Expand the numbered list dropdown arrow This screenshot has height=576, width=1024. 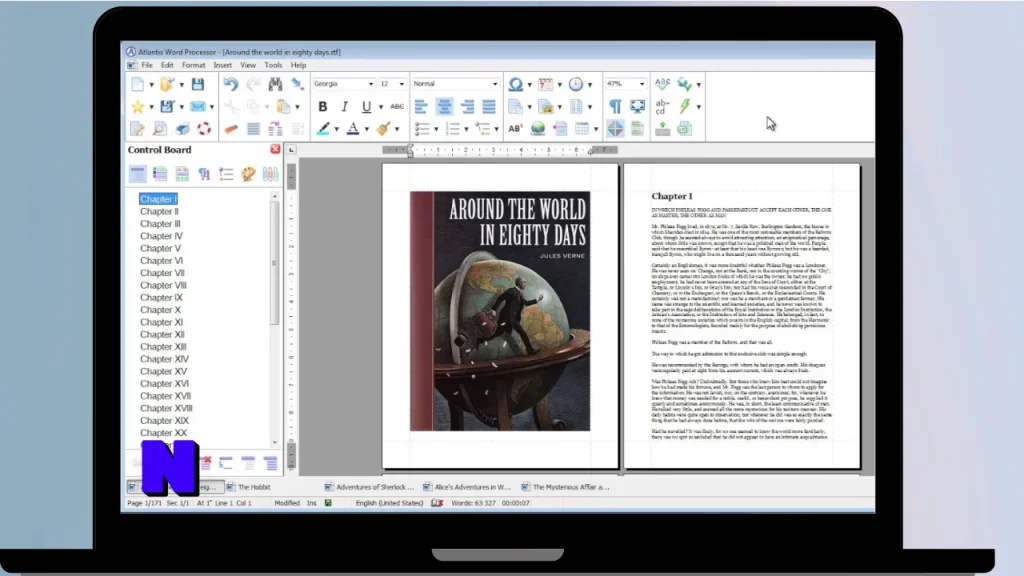click(x=466, y=129)
